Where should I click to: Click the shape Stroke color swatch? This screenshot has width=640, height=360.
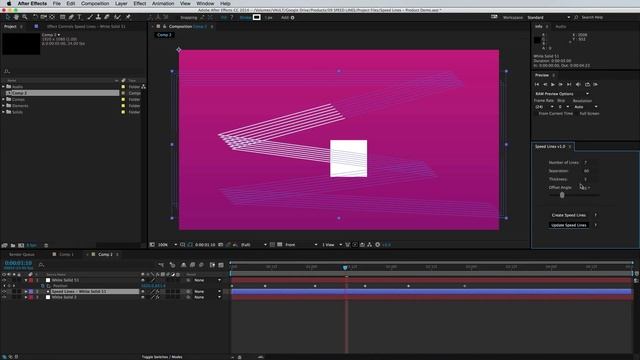[x=256, y=17]
